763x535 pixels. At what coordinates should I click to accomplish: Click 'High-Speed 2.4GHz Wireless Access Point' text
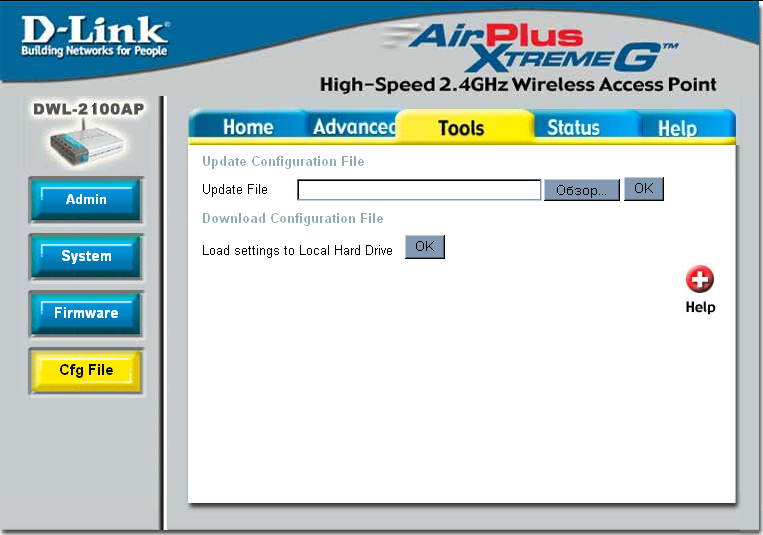click(x=518, y=84)
